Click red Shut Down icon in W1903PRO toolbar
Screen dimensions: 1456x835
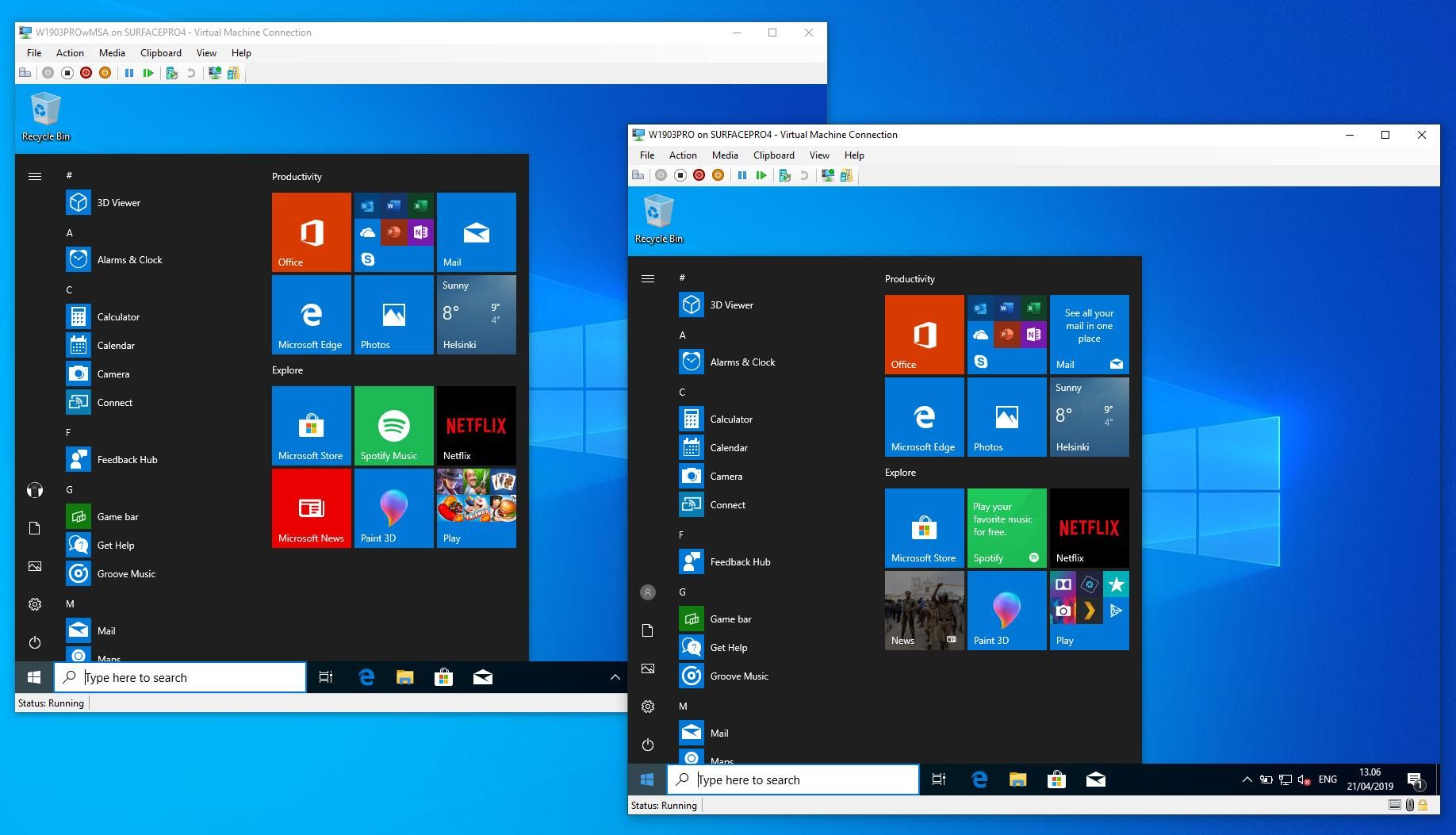pos(699,175)
